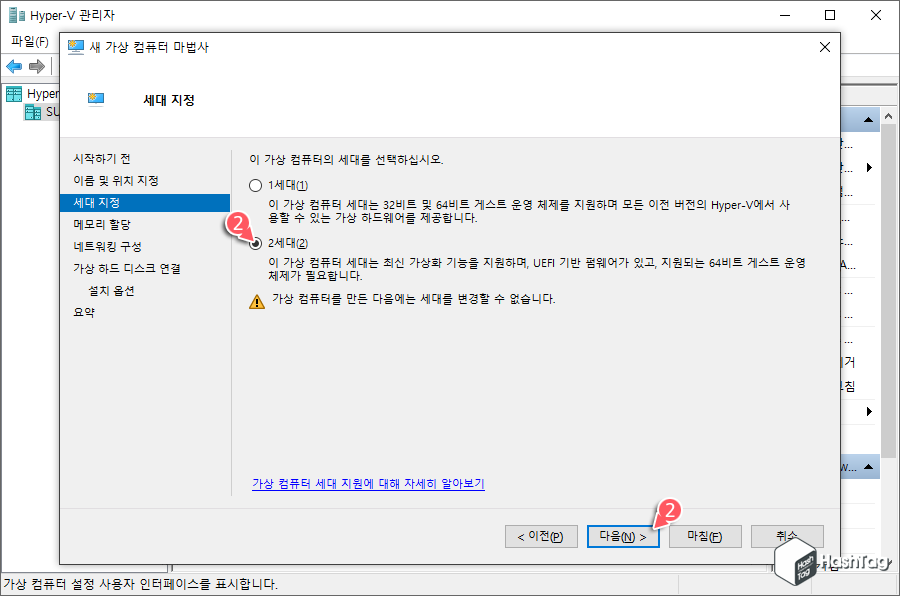
Task: Click the 취소 button
Action: 787,536
